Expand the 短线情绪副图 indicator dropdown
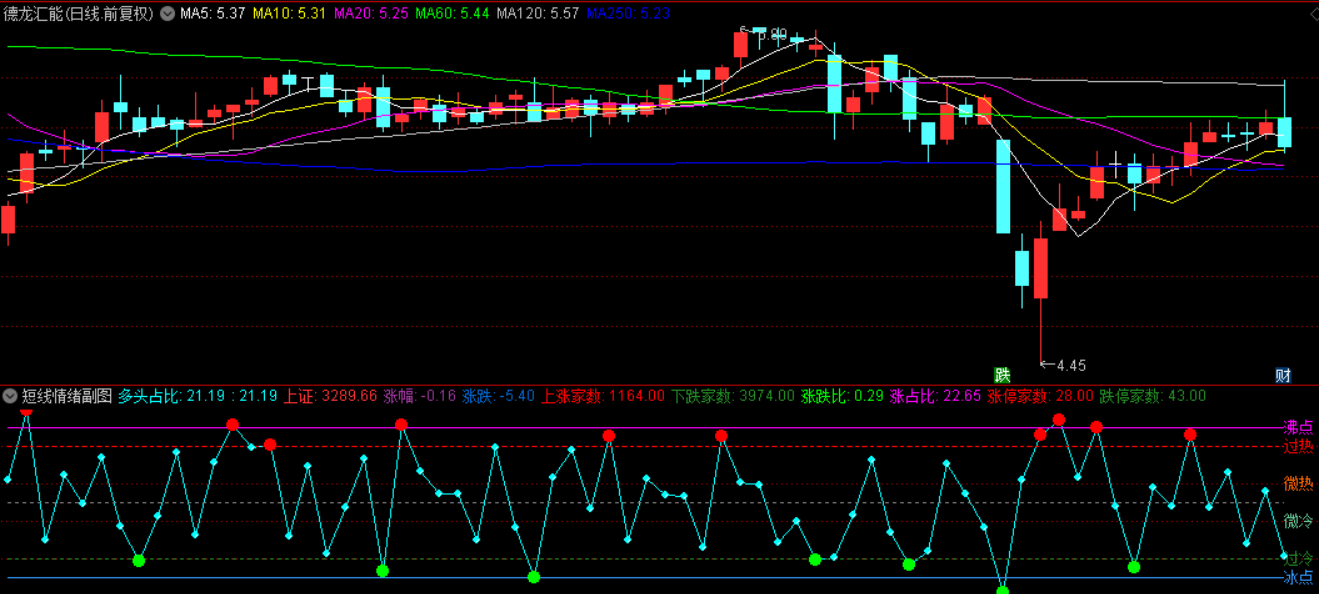This screenshot has width=1319, height=594. click(10, 396)
